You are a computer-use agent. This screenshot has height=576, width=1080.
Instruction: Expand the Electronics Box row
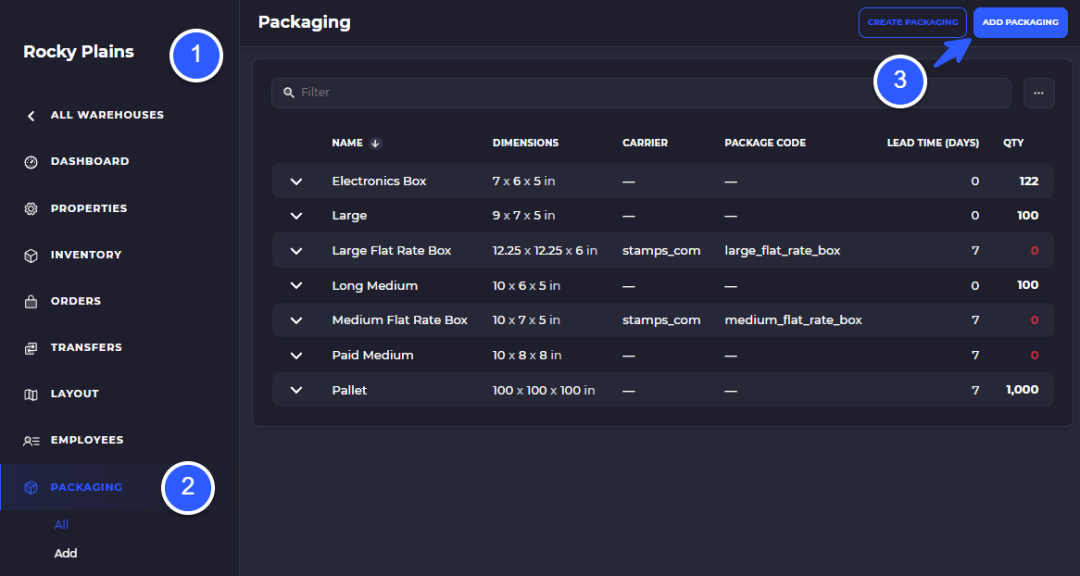pyautogui.click(x=296, y=181)
